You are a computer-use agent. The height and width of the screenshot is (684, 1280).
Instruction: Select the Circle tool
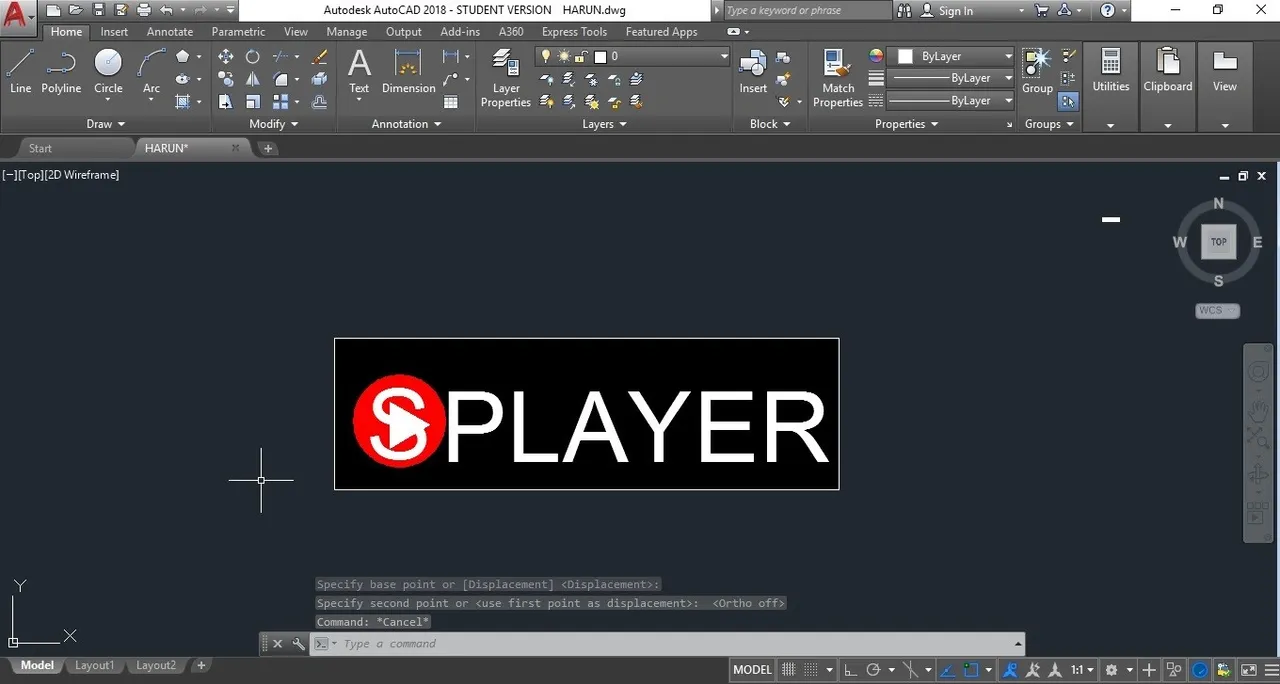[x=108, y=72]
